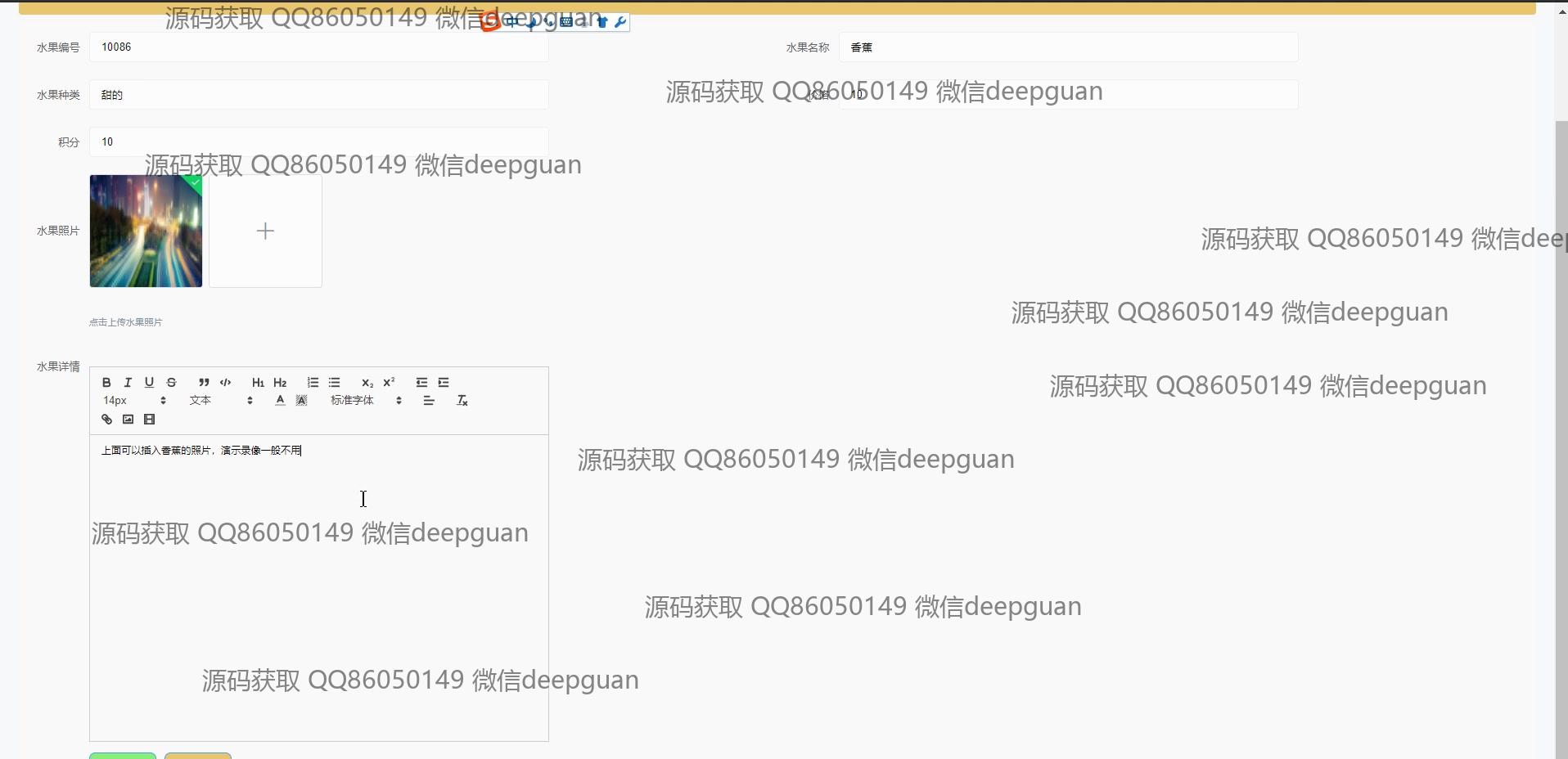
Task: Insert a hyperlink in the editor
Action: pos(106,420)
